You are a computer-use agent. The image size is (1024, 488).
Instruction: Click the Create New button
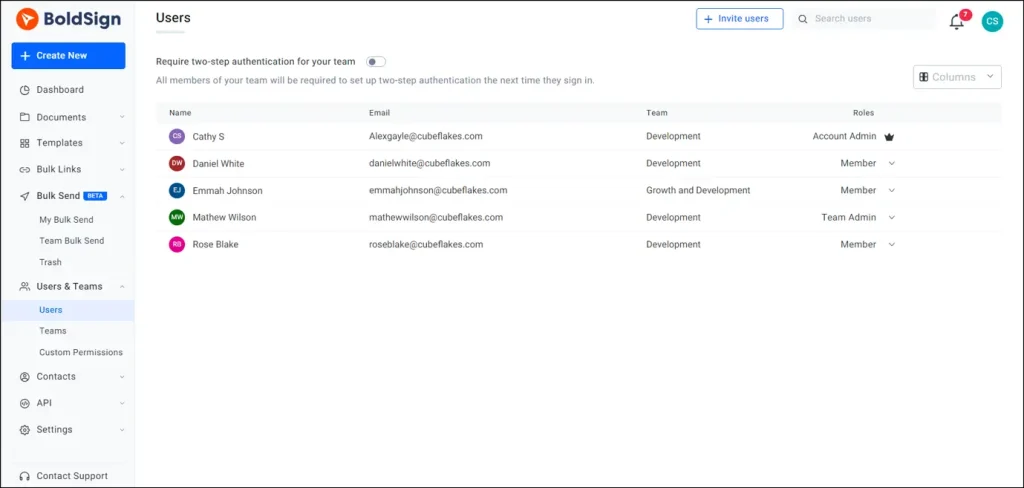(x=69, y=56)
